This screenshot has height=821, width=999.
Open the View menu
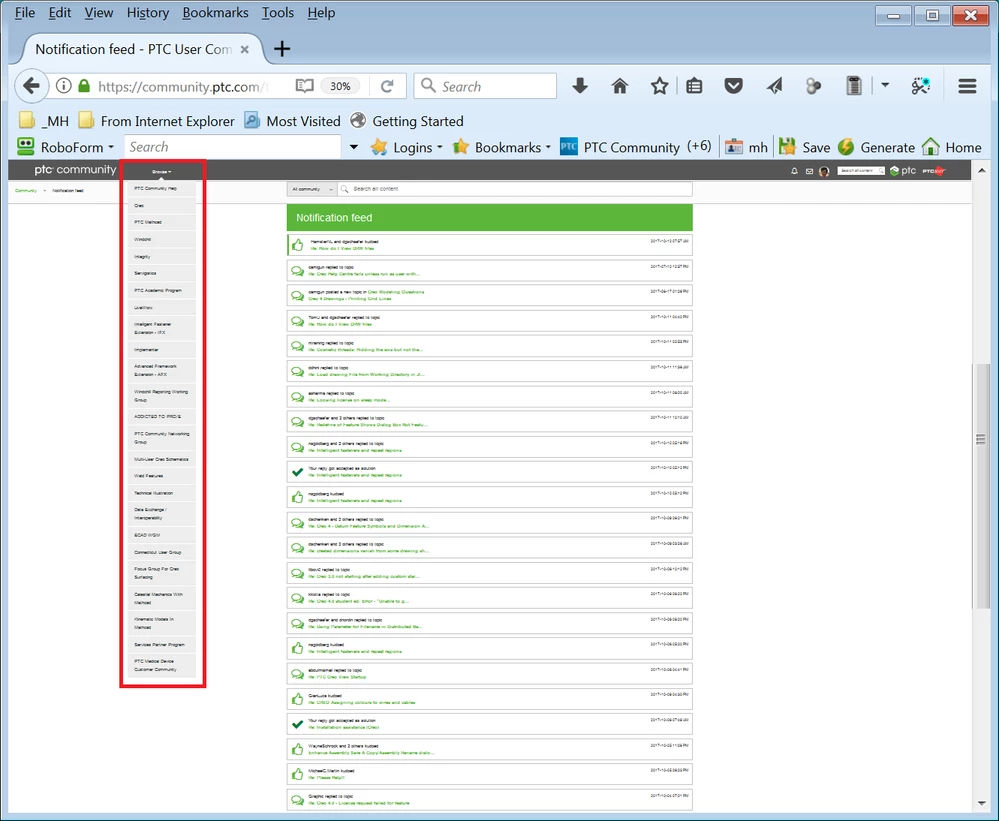click(99, 13)
